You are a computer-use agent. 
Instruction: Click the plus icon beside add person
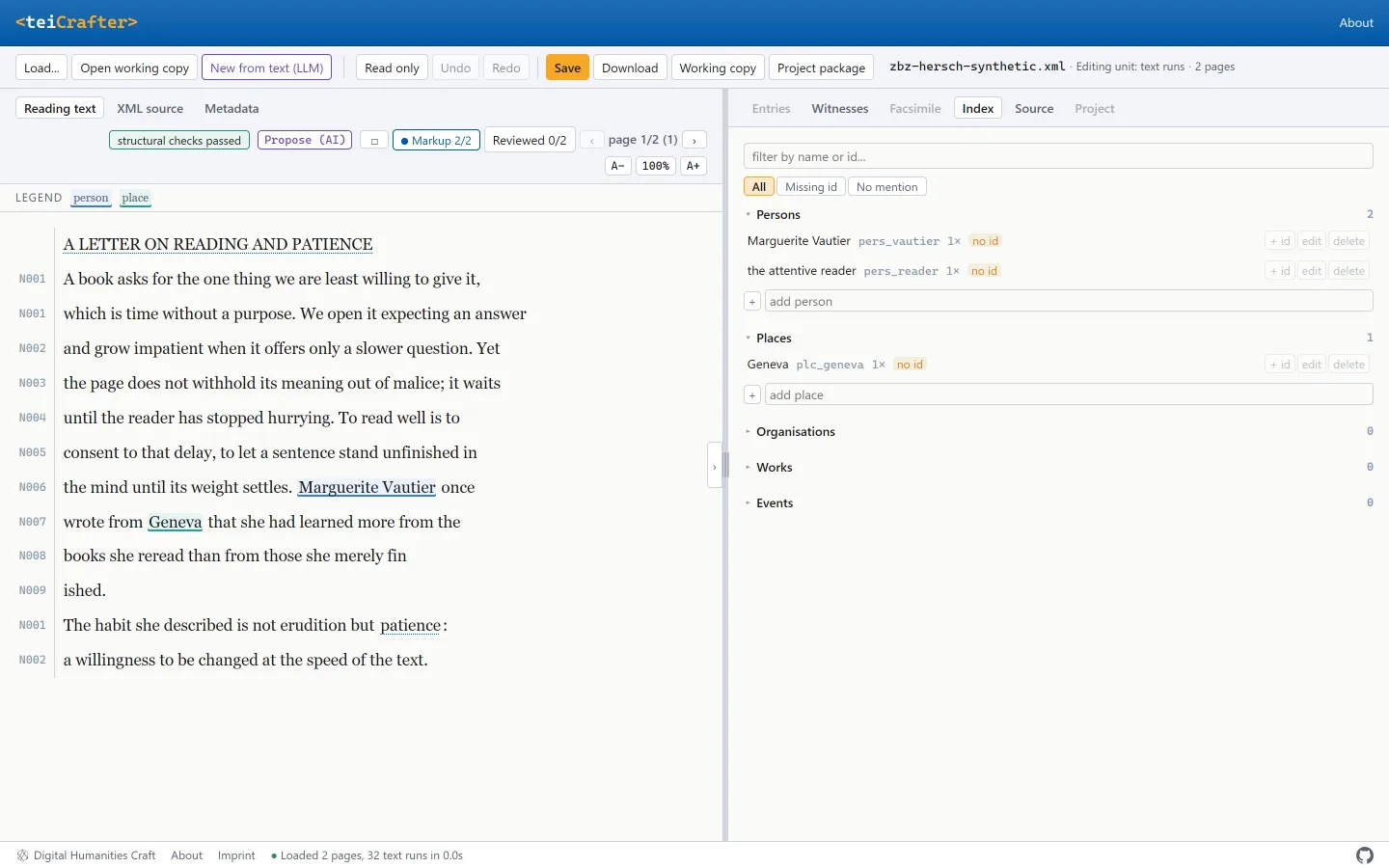pos(752,302)
